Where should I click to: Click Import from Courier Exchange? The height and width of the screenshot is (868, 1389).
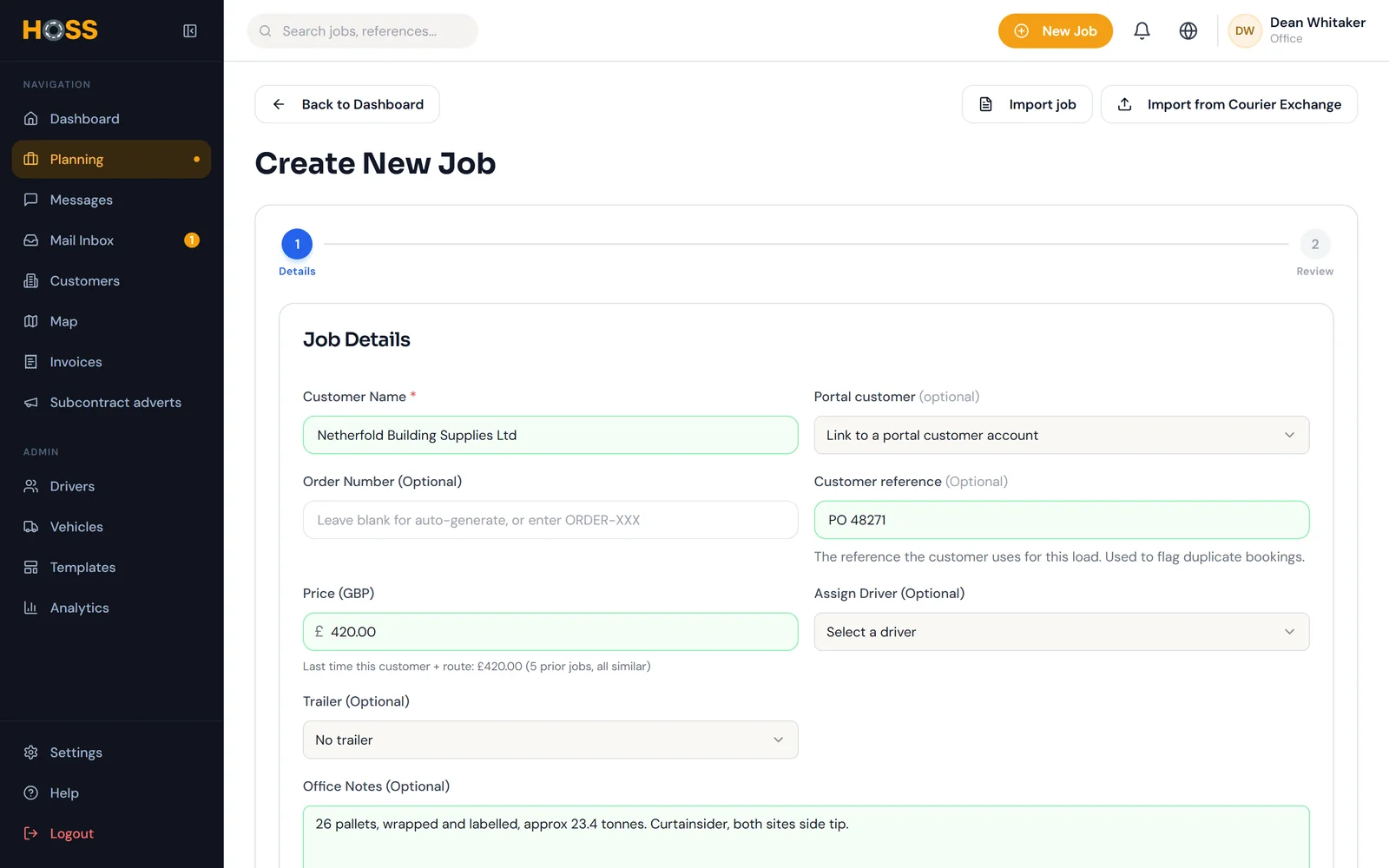(1229, 104)
